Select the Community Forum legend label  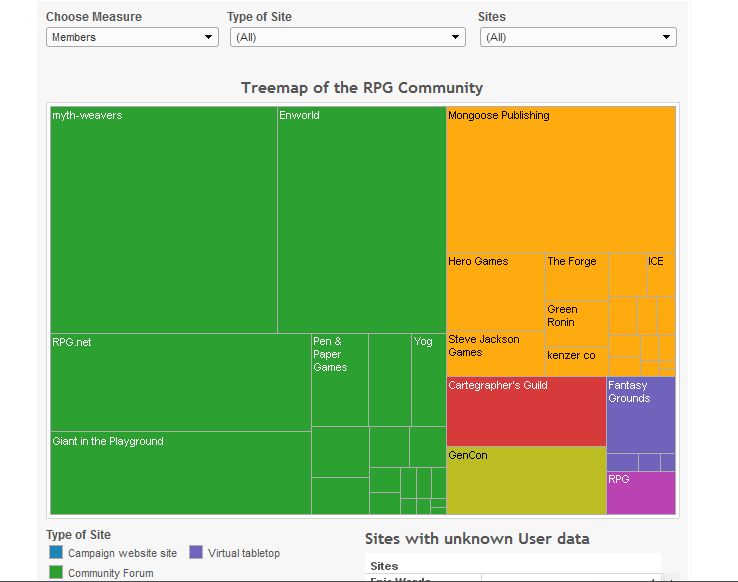click(111, 573)
